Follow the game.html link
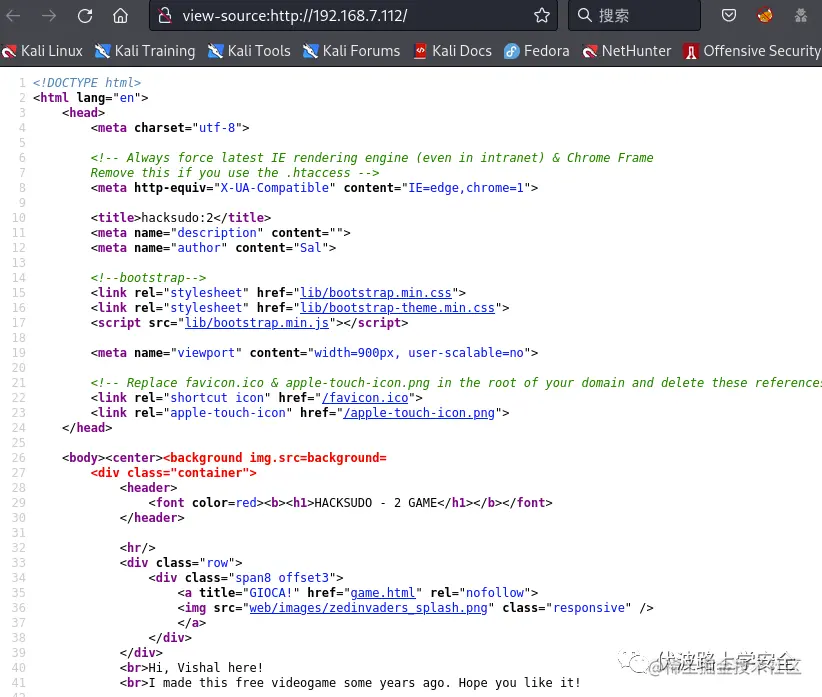The width and height of the screenshot is (822, 697). [383, 593]
